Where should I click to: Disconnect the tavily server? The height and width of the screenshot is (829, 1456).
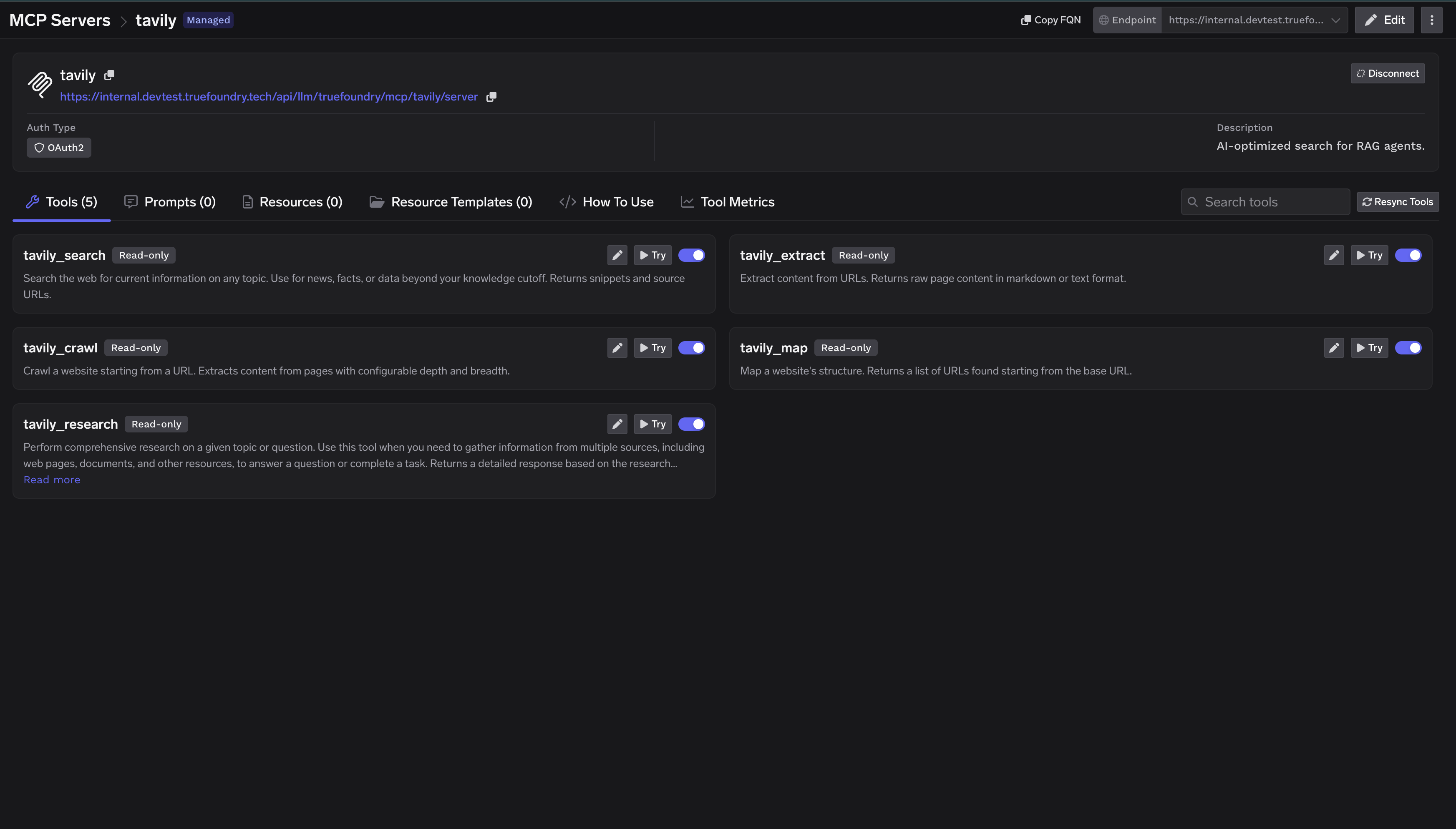[1388, 73]
